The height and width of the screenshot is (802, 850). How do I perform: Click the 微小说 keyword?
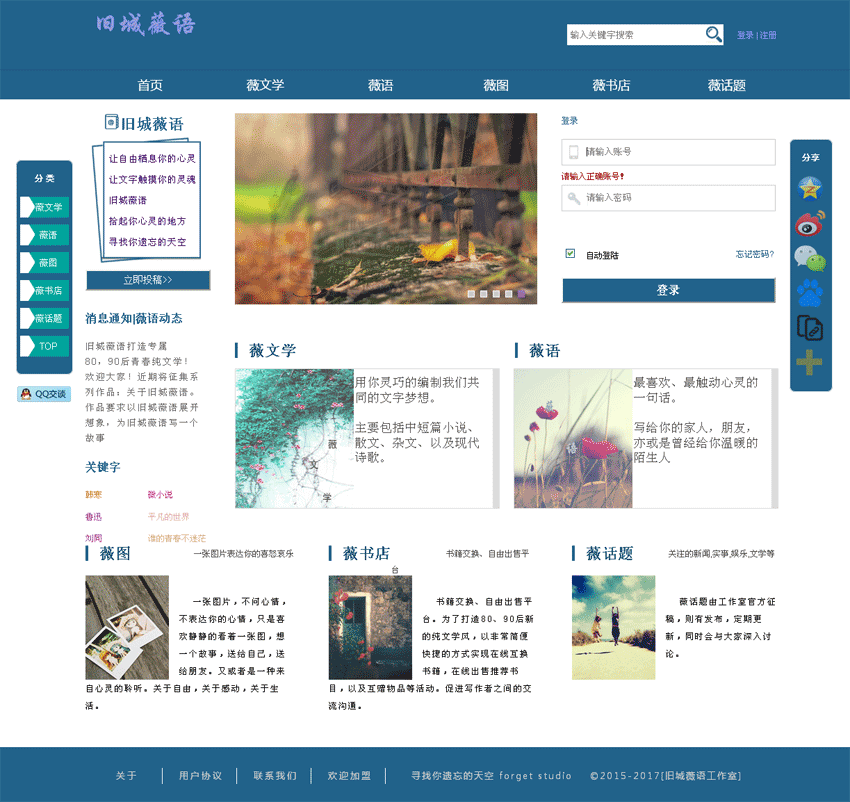coord(160,495)
